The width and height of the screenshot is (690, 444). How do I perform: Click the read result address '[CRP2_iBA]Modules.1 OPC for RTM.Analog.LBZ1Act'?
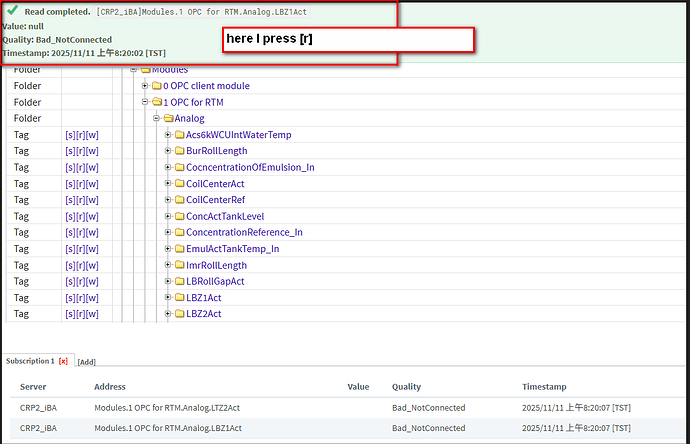tap(203, 12)
